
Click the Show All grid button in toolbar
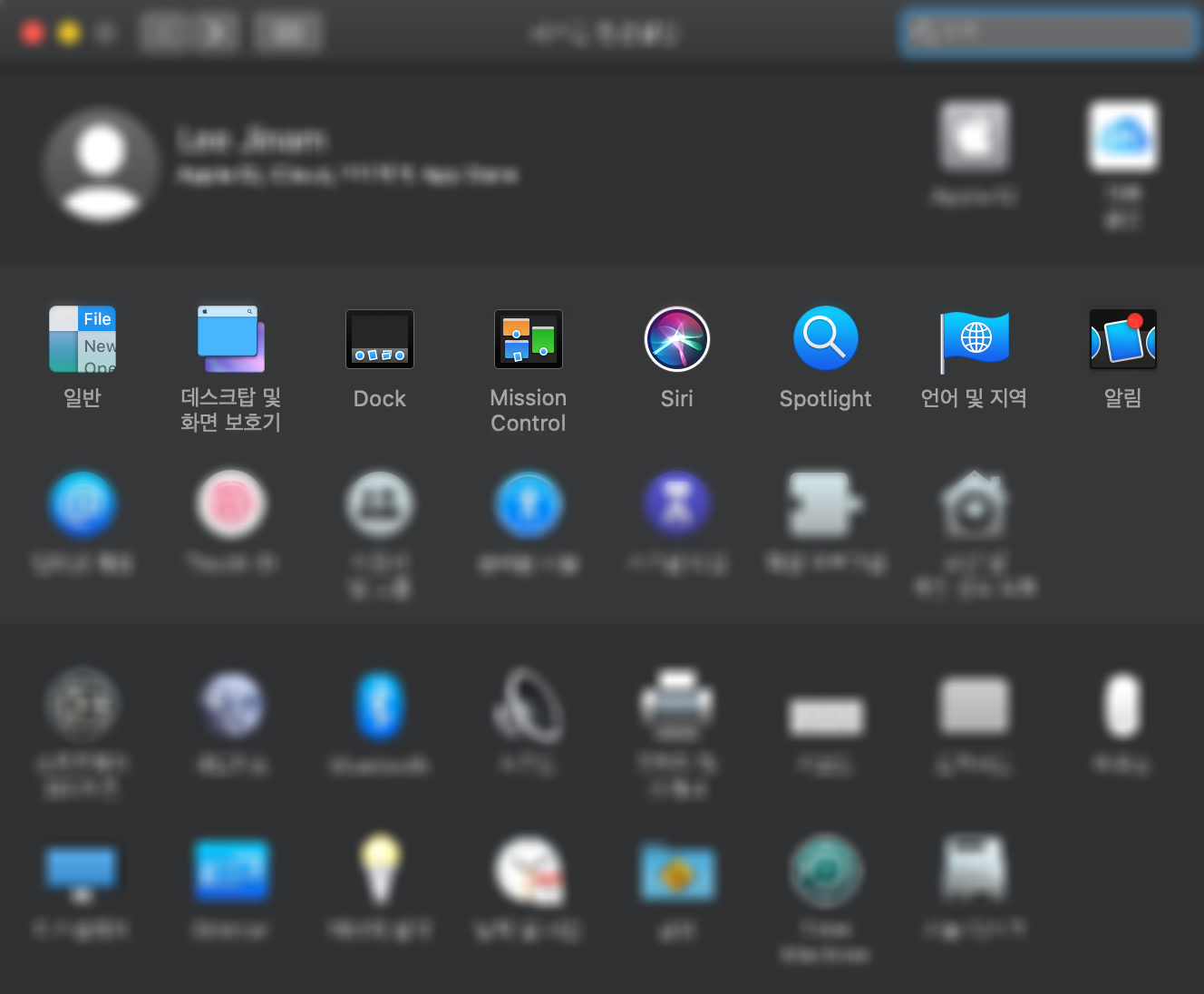[x=288, y=33]
